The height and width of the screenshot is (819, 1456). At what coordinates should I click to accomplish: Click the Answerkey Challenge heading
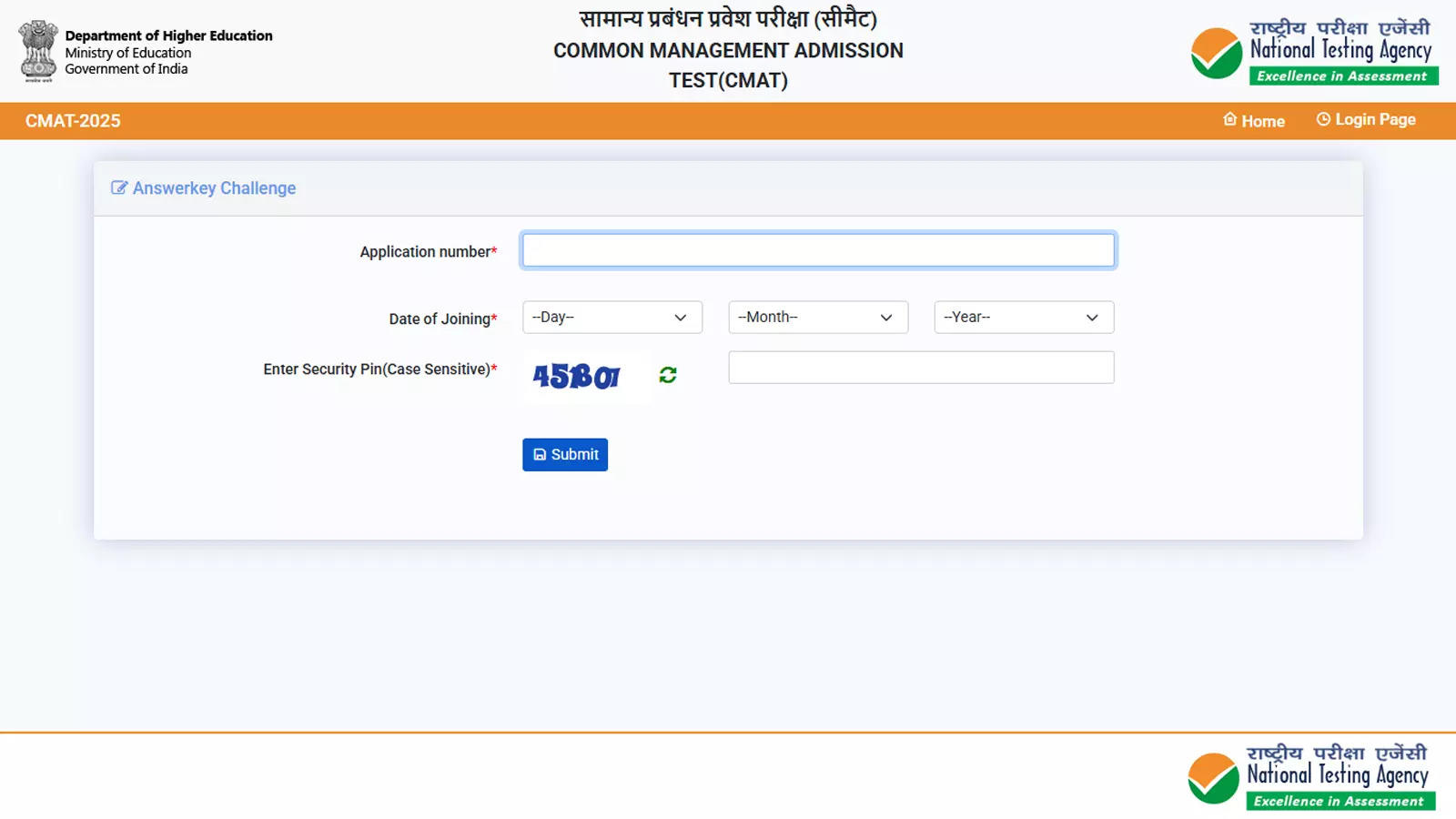tap(215, 187)
